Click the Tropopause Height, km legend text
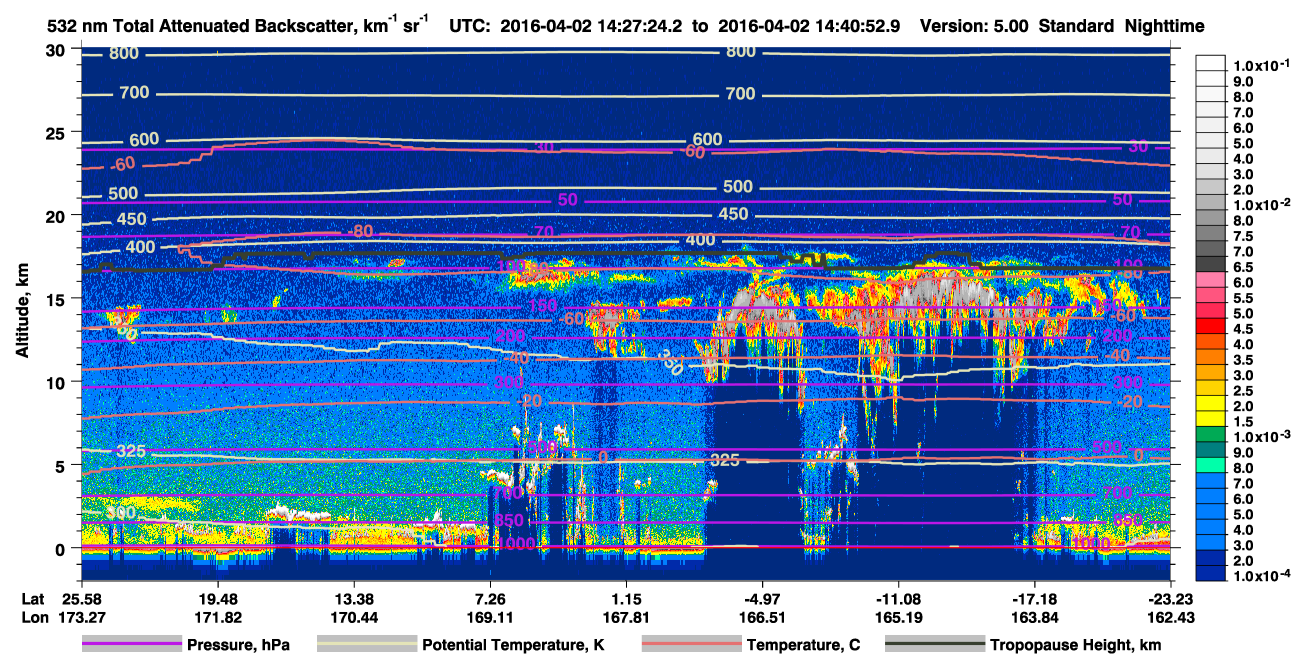Screen dimensions: 1300x667 (1075, 645)
